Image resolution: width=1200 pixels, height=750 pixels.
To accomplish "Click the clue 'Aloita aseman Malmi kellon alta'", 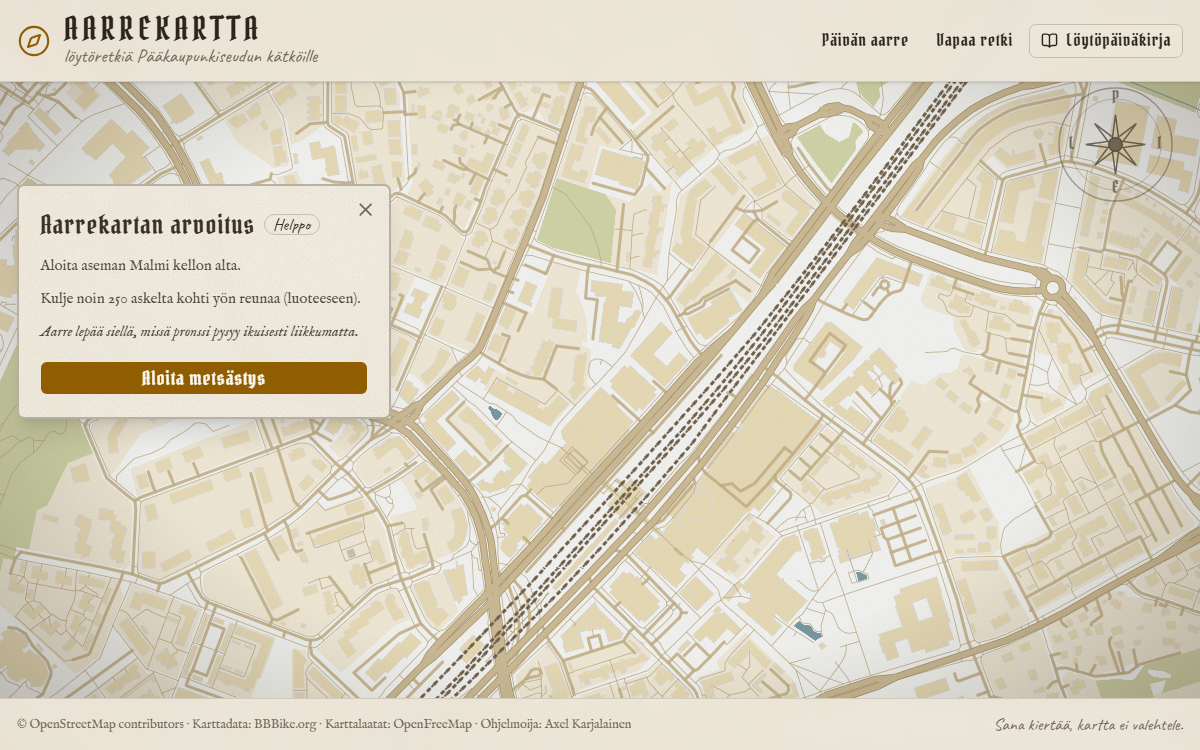I will (141, 265).
